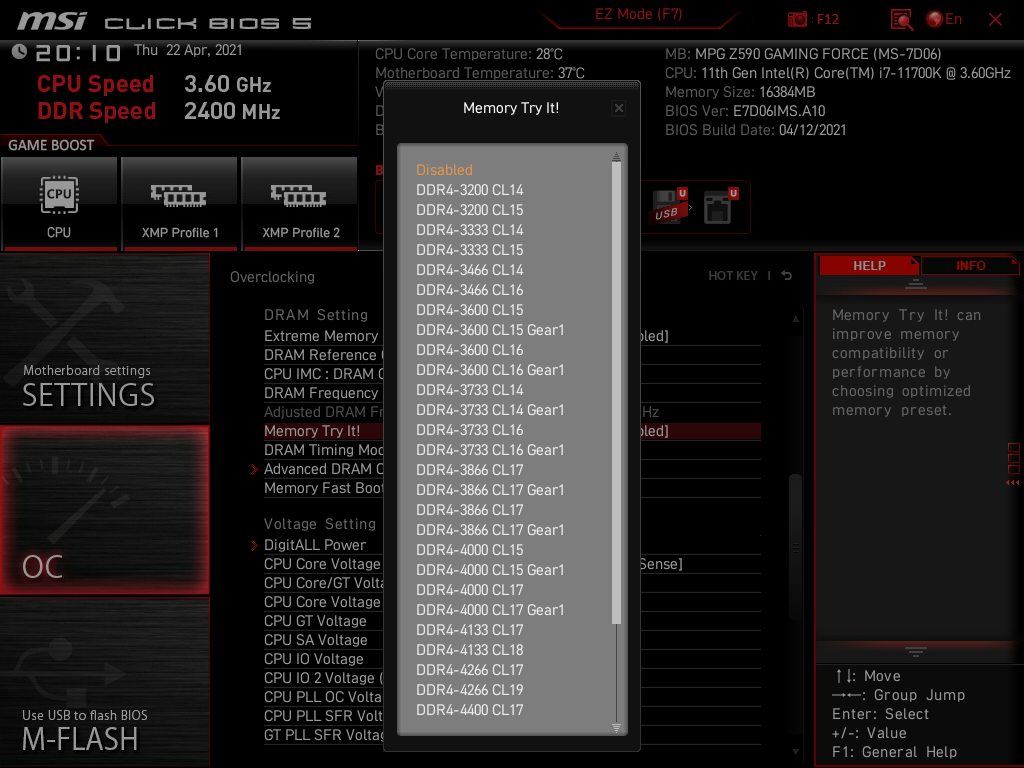Expand the Advanced DRAM submenu arrow

[254, 469]
